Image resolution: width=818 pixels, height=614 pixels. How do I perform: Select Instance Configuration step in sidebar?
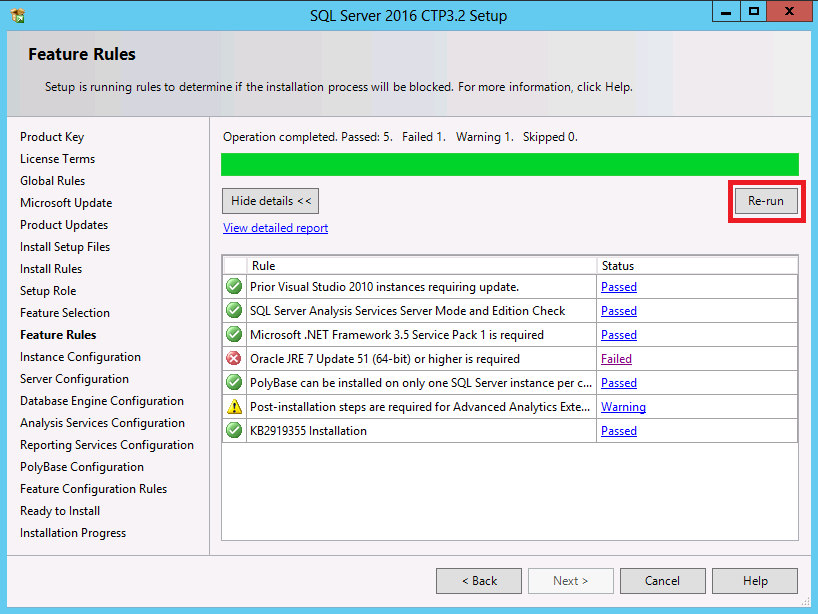(x=80, y=357)
